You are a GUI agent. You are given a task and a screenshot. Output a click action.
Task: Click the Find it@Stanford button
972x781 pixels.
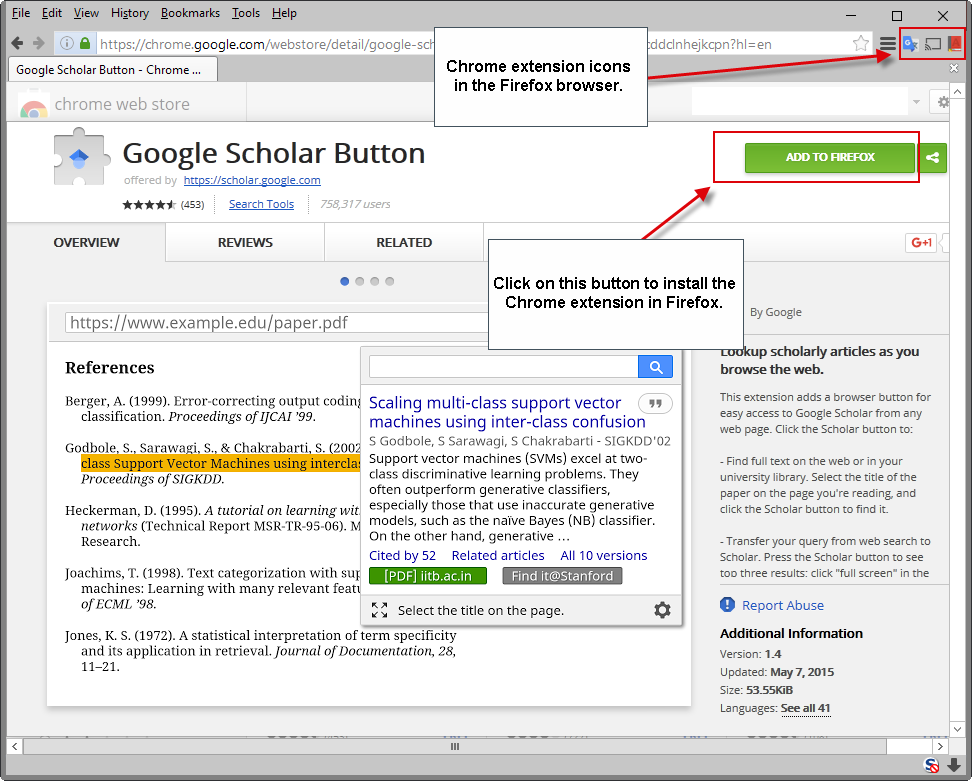click(x=562, y=576)
